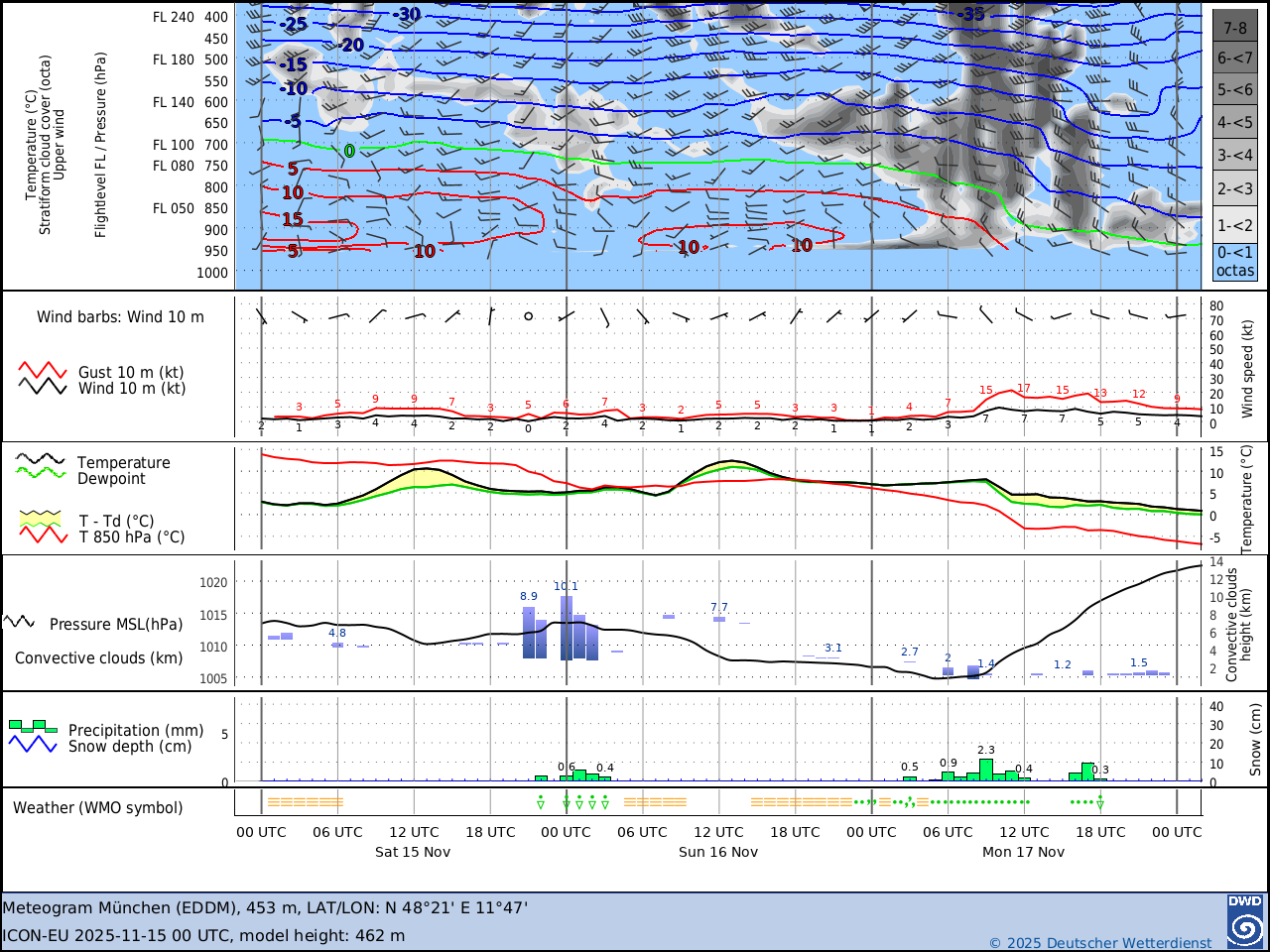Click the Snow depth (cm) legend label
The width and height of the screenshot is (1270, 952).
click(130, 747)
